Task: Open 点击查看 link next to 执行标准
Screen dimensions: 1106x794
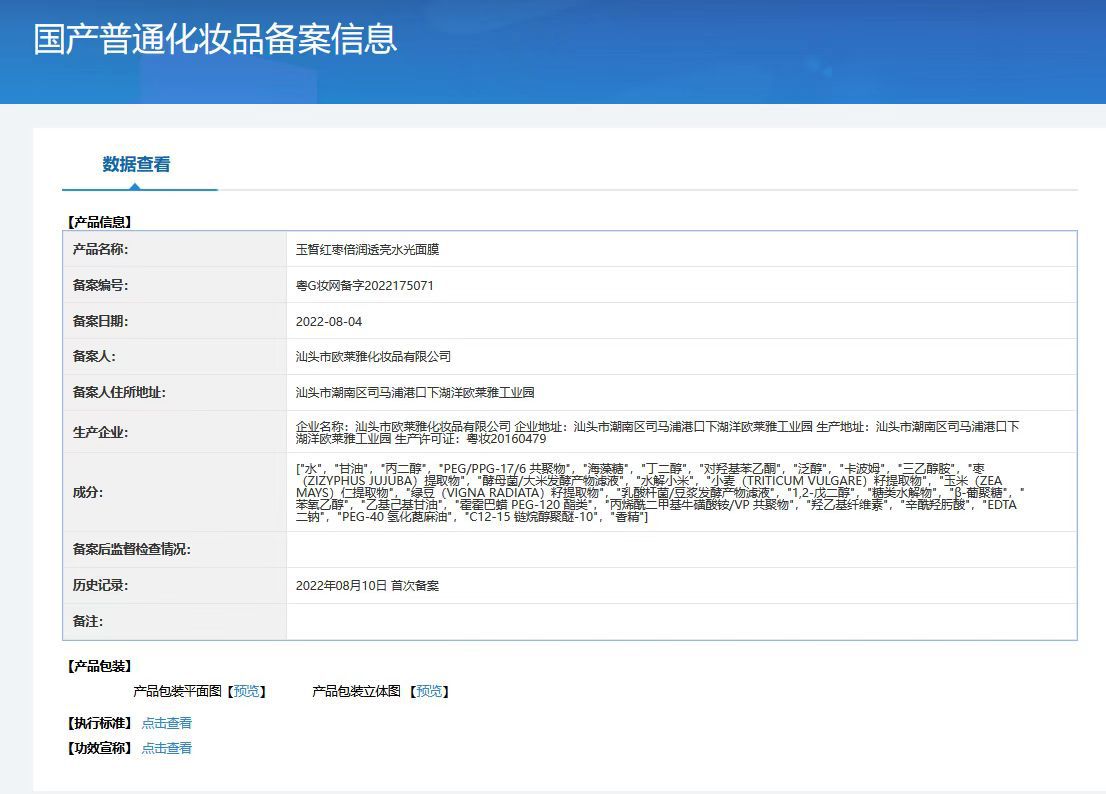Action: [166, 723]
